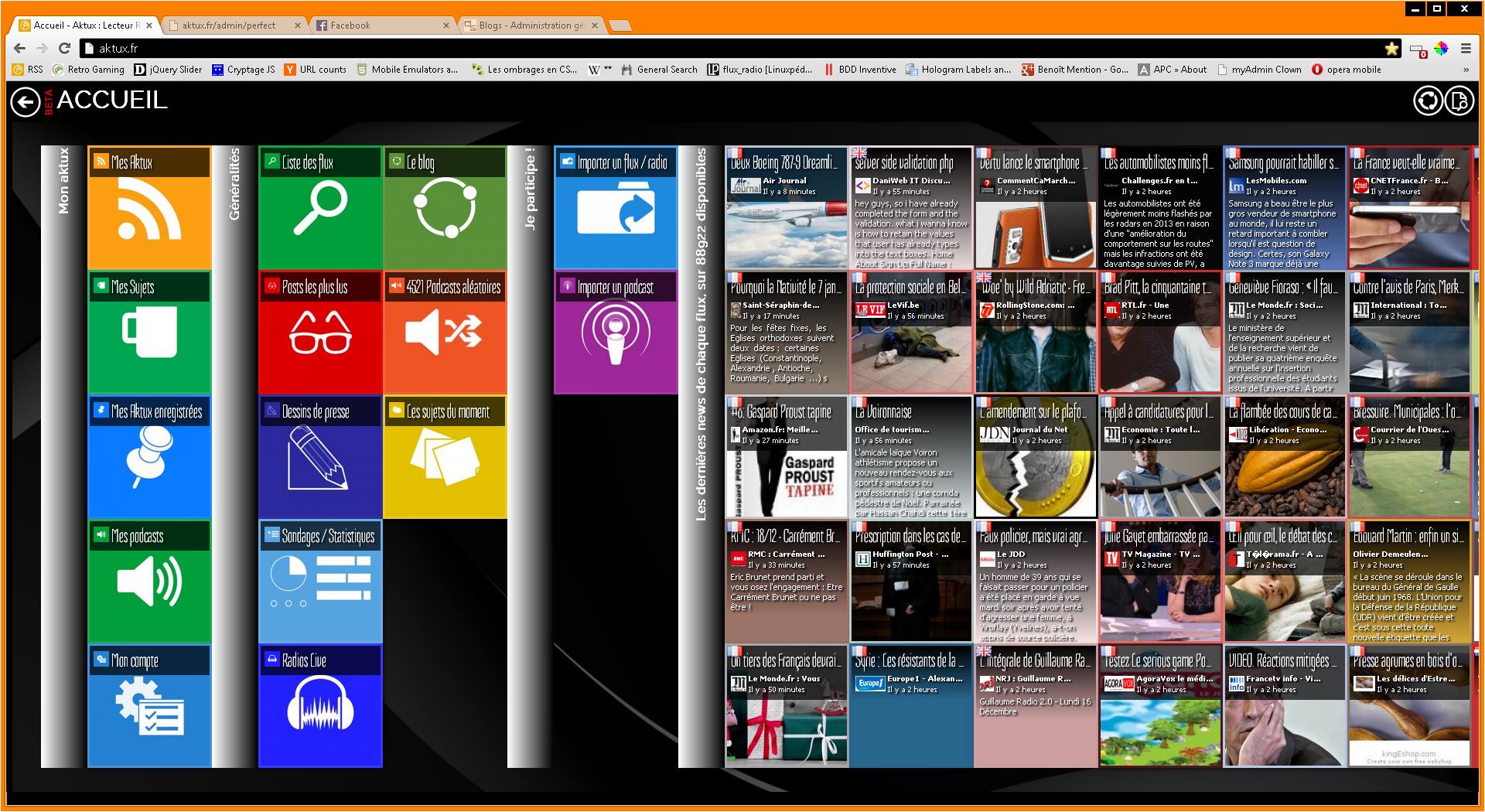Image resolution: width=1485 pixels, height=812 pixels.
Task: Click the circular refresh icon in header
Action: click(x=1428, y=101)
